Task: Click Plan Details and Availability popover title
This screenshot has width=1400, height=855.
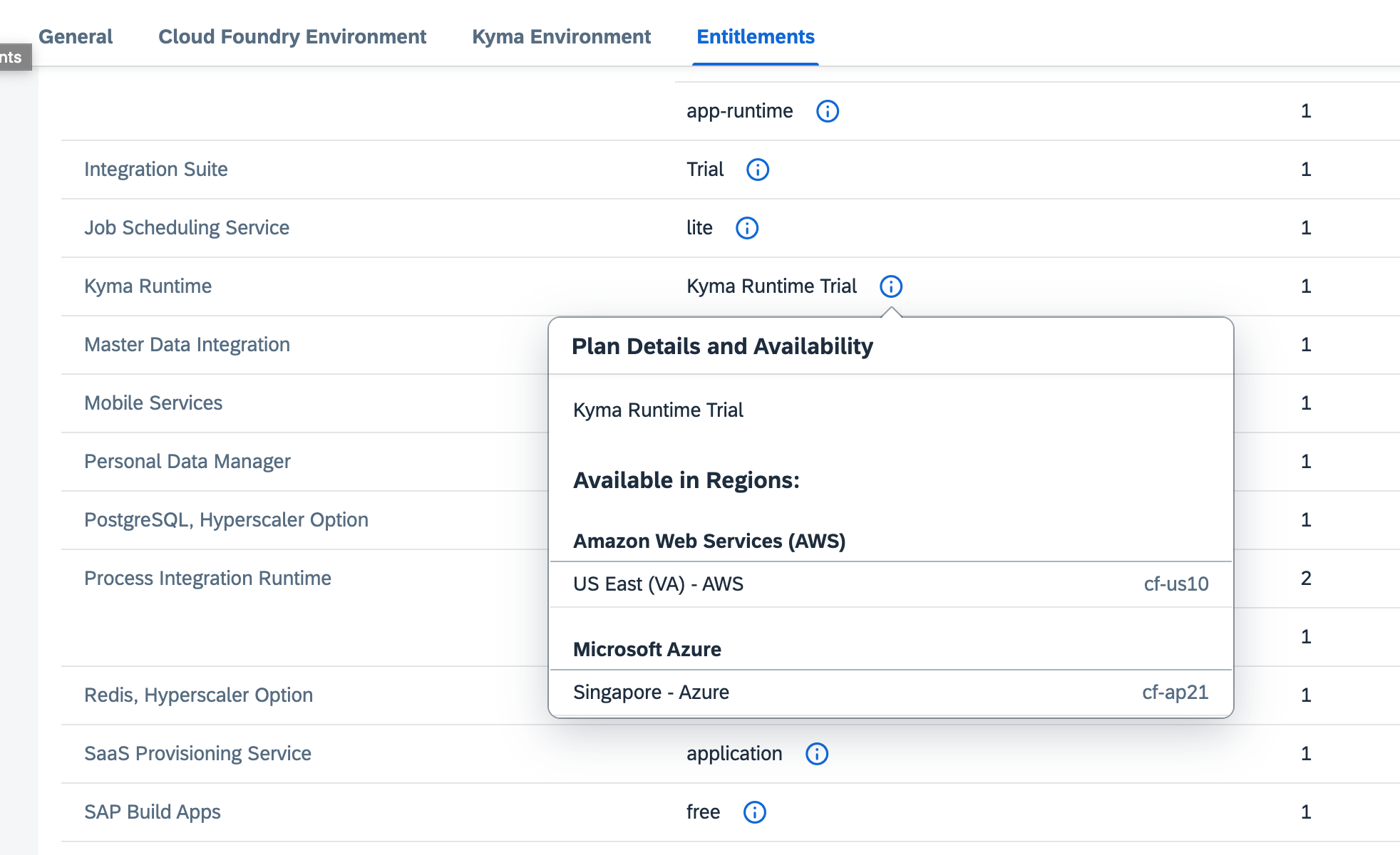Action: (722, 346)
